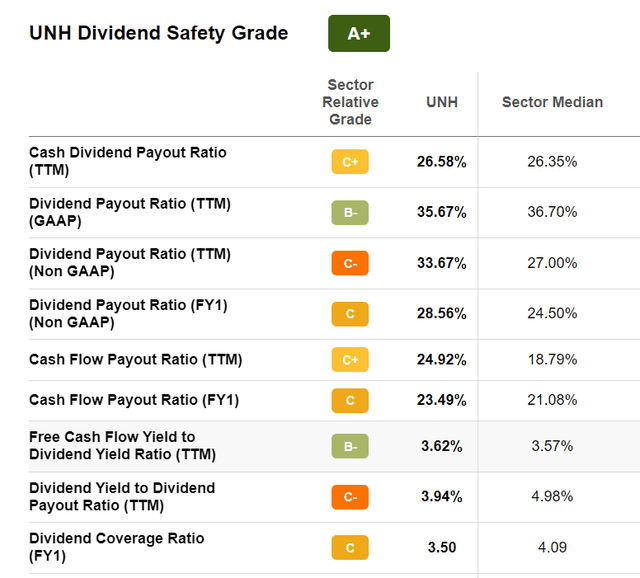Click the A+ Dividend Safety grade badge
Viewport: 640px width, 578px height.
pos(358,33)
